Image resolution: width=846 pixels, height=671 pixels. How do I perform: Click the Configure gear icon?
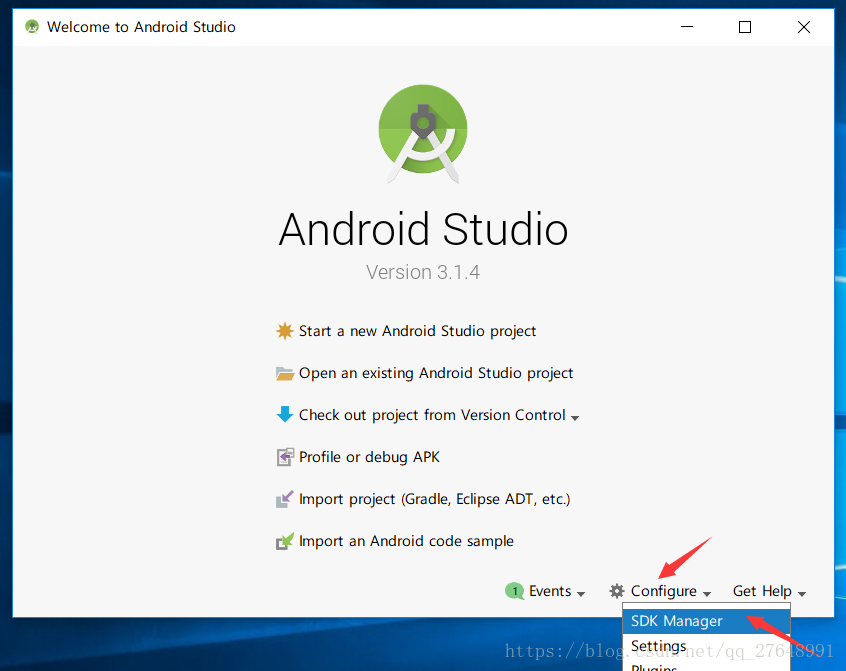click(x=617, y=591)
